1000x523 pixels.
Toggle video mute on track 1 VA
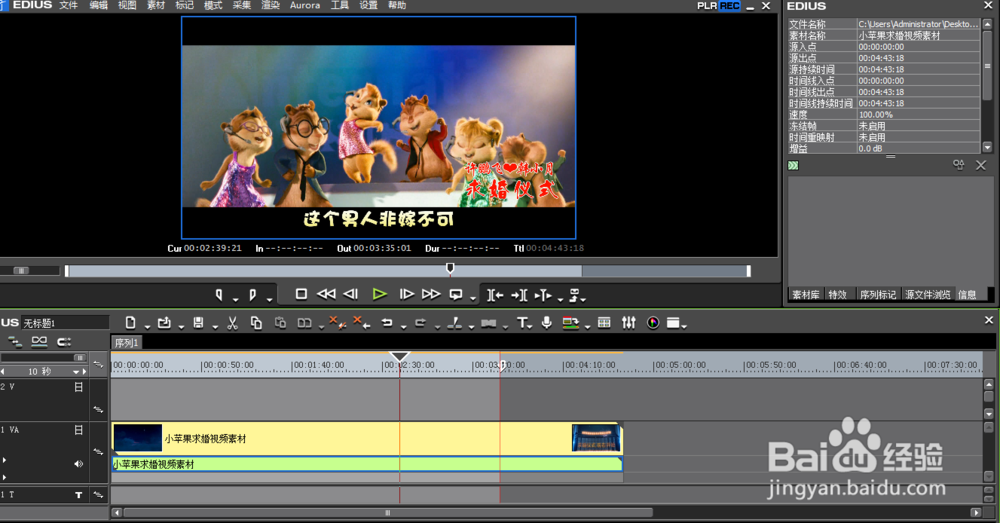78,431
